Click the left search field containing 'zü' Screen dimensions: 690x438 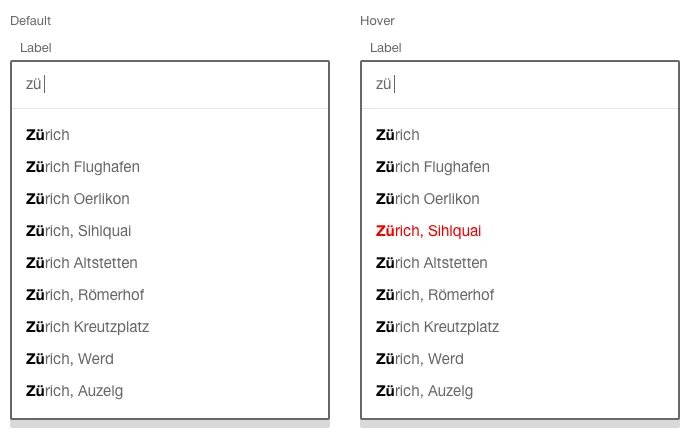click(x=170, y=85)
